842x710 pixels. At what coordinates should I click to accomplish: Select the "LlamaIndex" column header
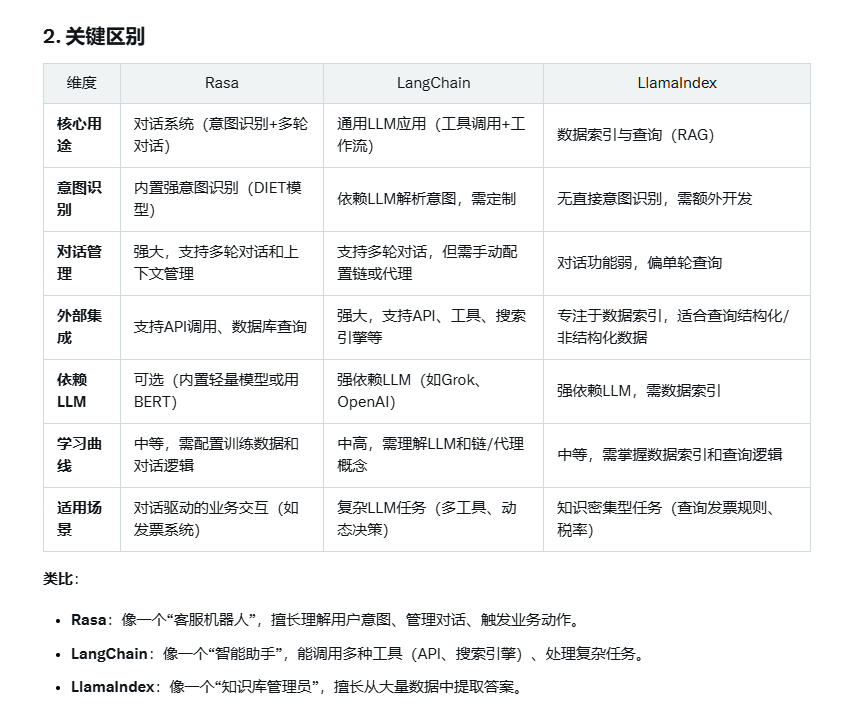(x=677, y=83)
